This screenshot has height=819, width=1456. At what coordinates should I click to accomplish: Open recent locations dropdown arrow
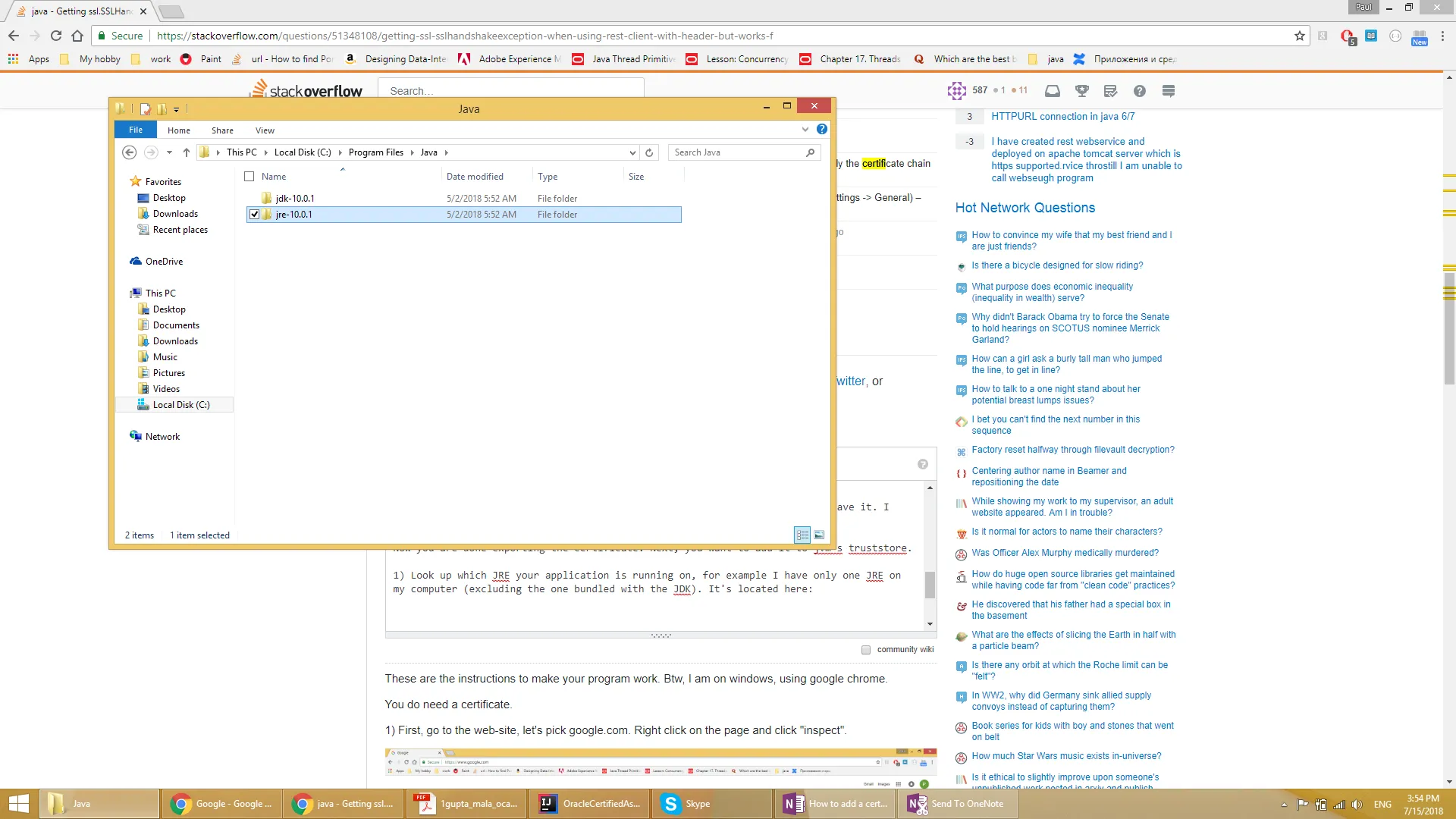[169, 152]
